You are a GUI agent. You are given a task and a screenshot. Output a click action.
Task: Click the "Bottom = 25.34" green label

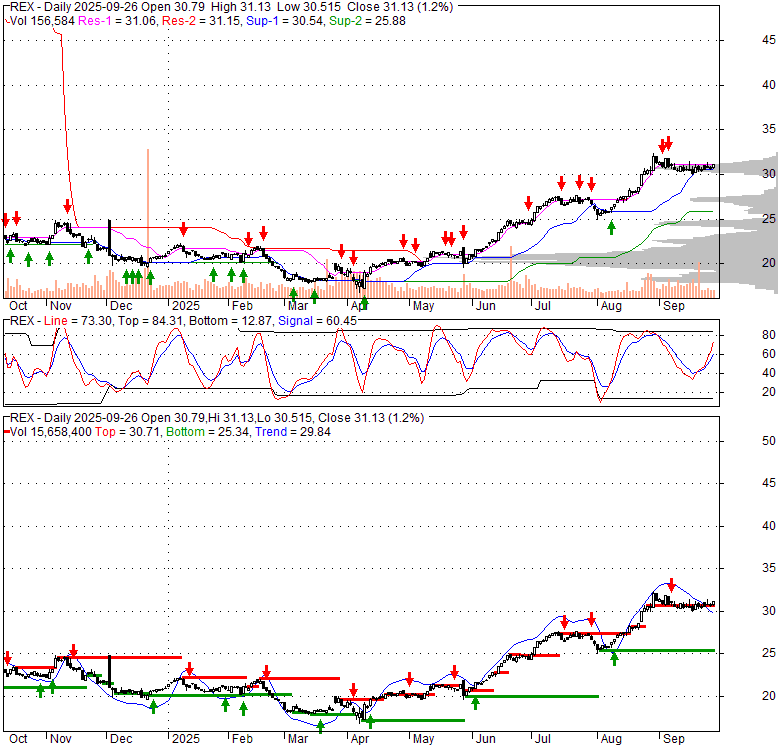coord(207,432)
